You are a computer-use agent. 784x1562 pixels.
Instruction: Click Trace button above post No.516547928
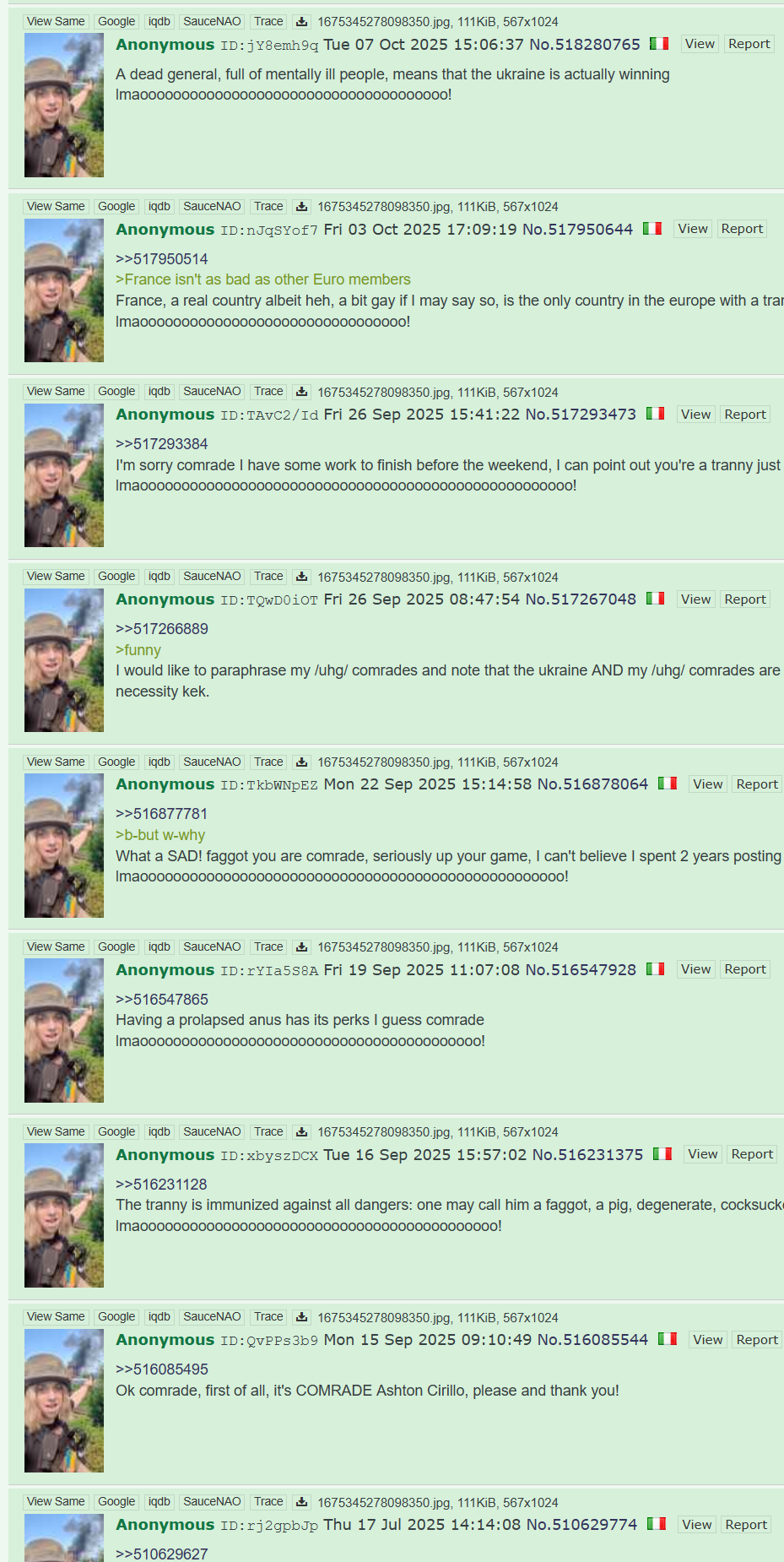(268, 946)
